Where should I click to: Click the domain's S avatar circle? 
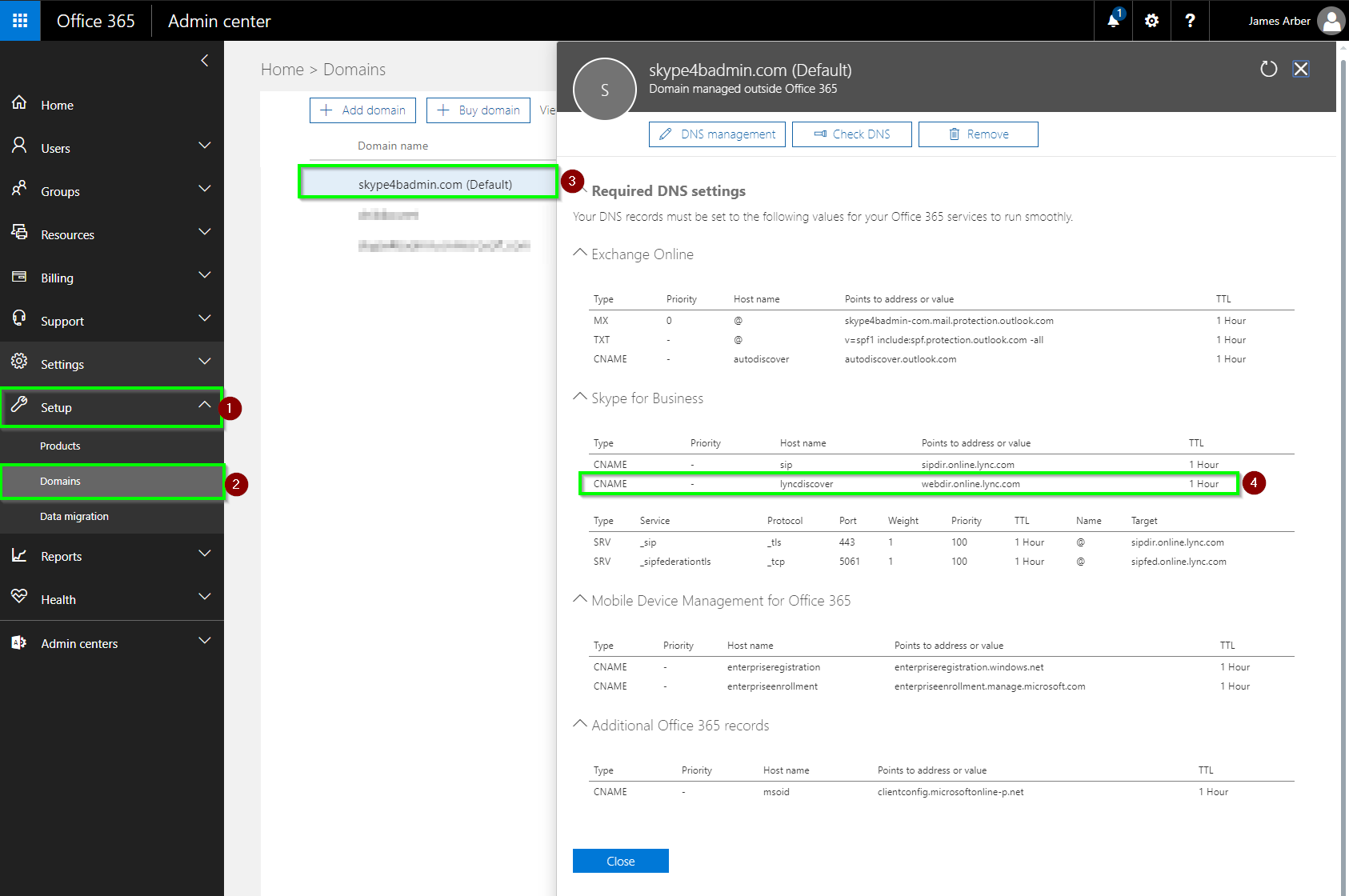tap(605, 90)
